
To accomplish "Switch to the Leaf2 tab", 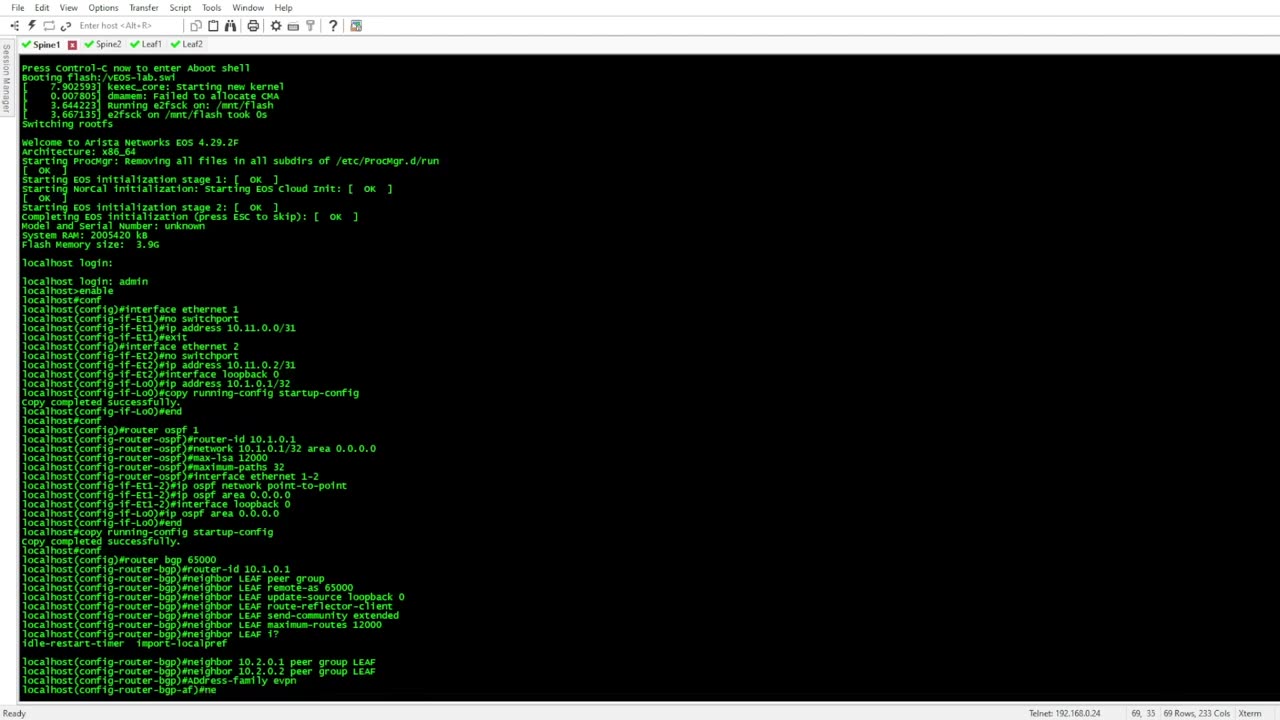I will (x=187, y=44).
